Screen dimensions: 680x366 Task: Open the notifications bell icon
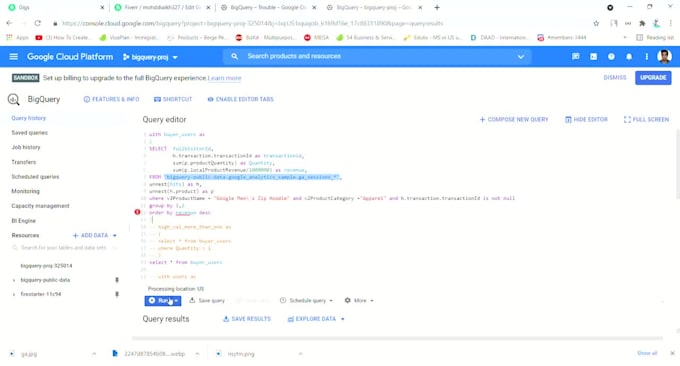[629, 57]
